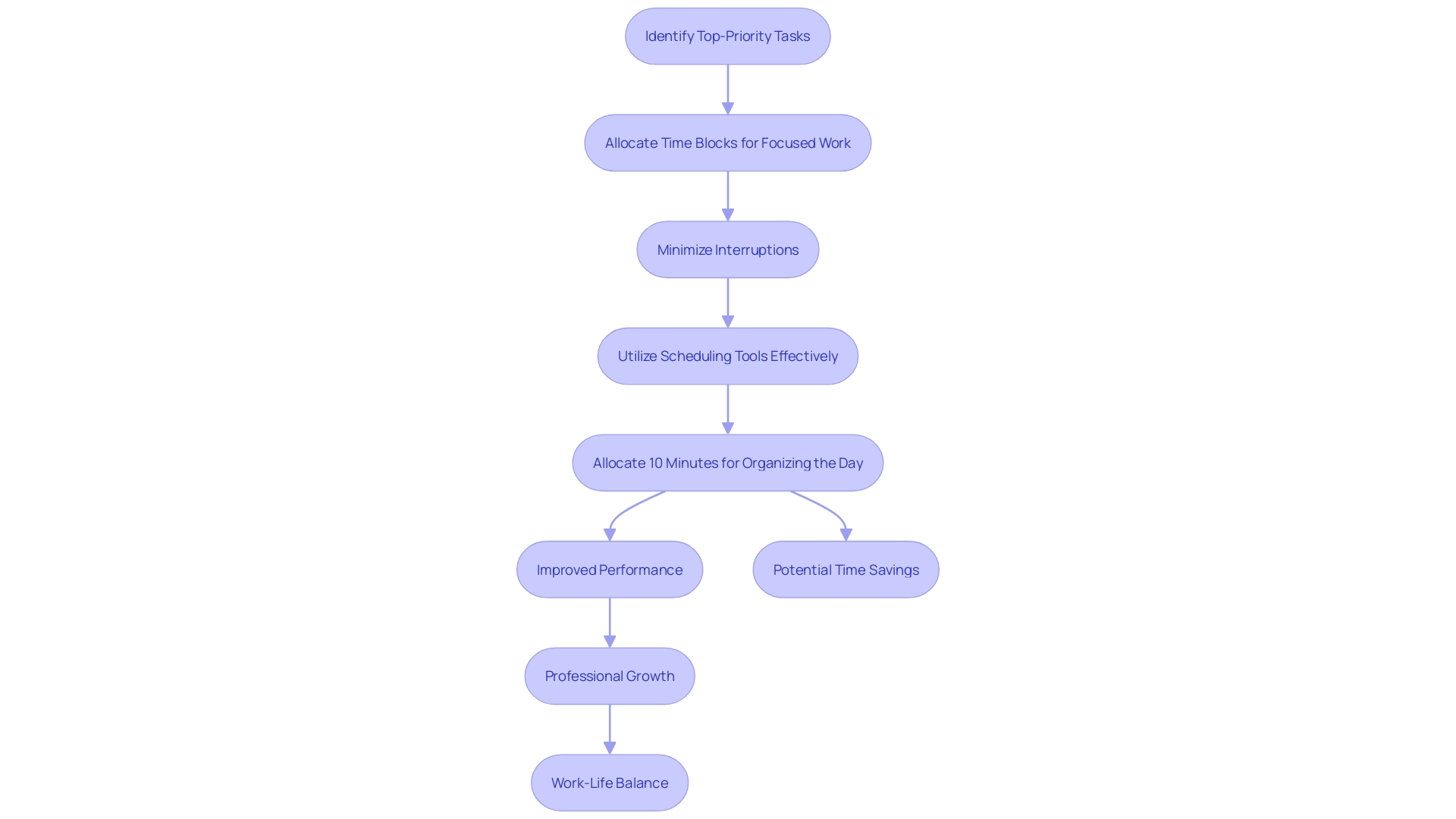
Task: Click the Minimize Interruptions node
Action: (728, 249)
